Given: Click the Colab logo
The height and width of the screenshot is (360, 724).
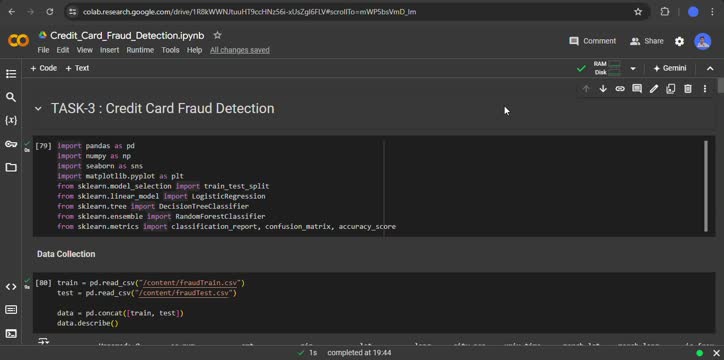Looking at the screenshot, I should [18, 41].
